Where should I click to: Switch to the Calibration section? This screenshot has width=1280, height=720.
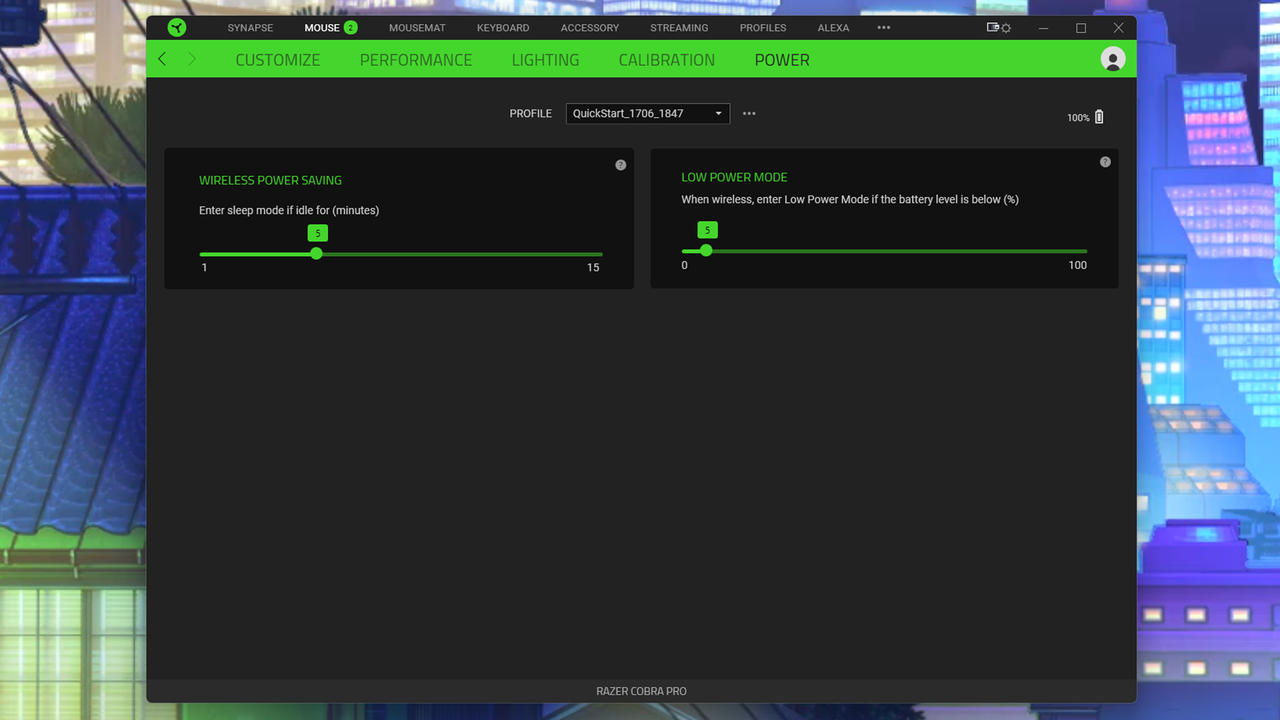pos(667,60)
